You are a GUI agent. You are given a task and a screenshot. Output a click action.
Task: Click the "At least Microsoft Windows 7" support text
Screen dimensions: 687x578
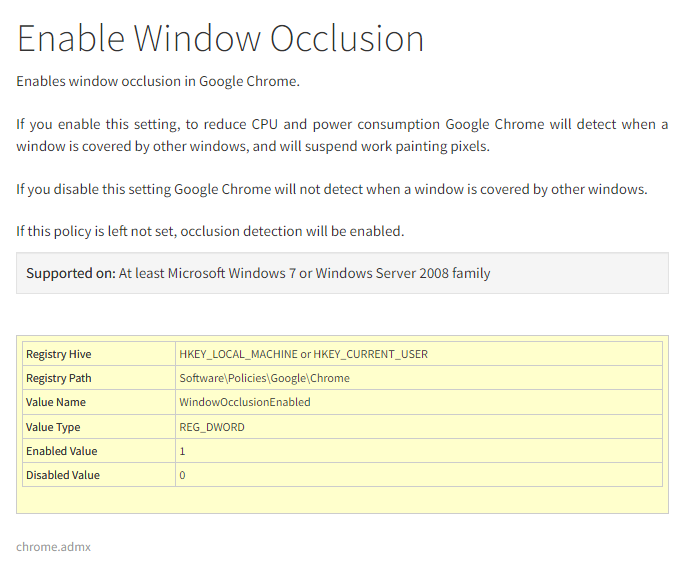(x=304, y=273)
